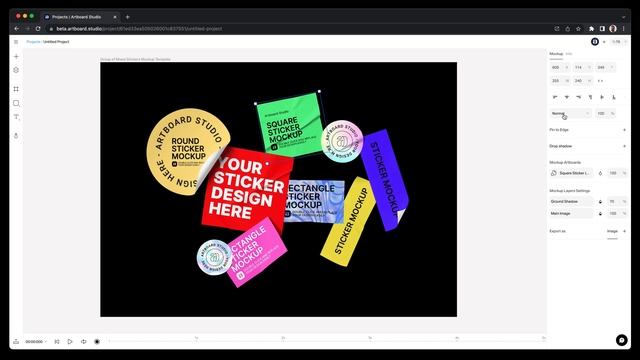Choose the Image export format tab
Image resolution: width=640 pixels, height=360 pixels.
612,231
